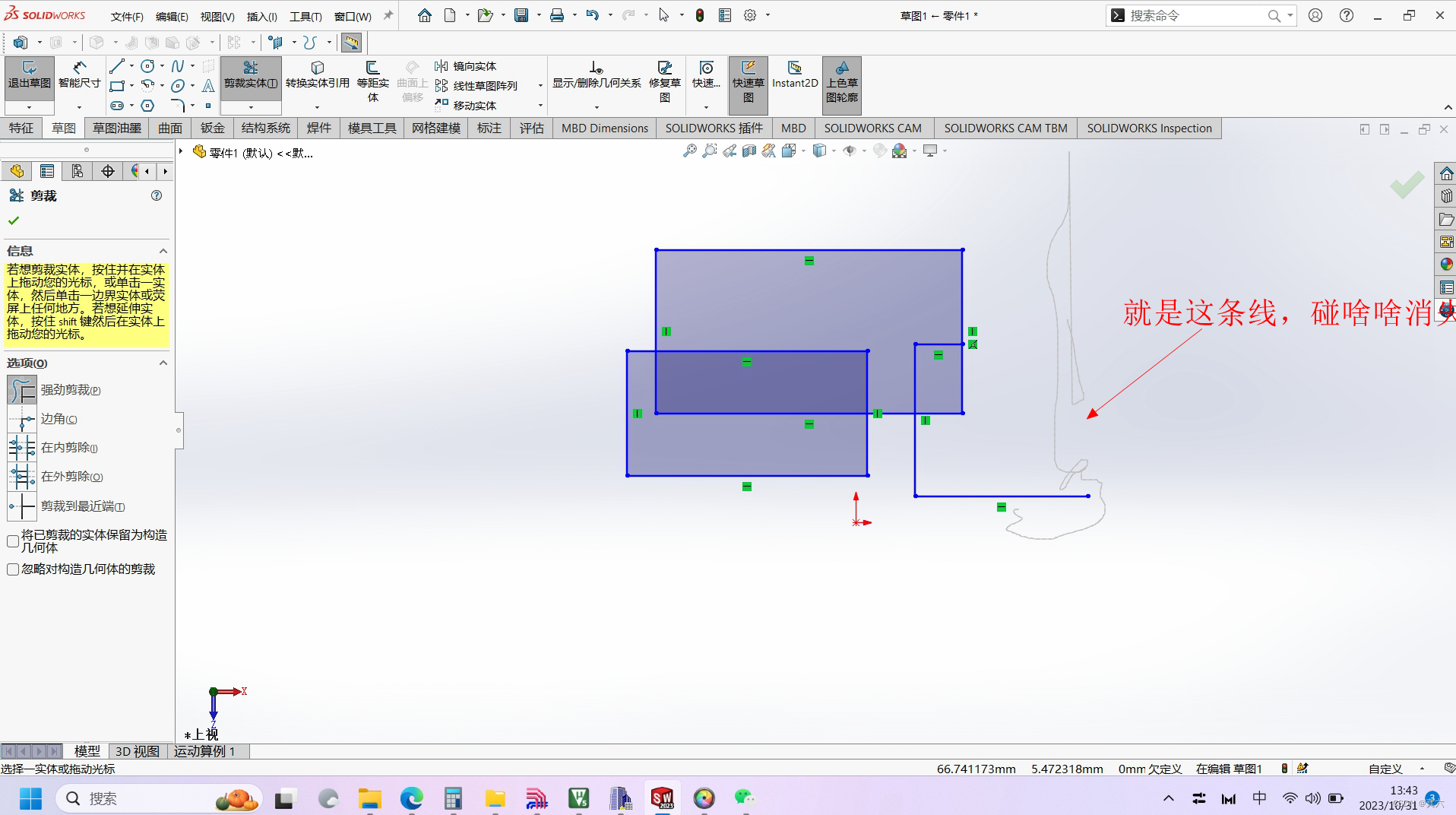Click Display/Delete Relations (显示/删除几何关系)

pos(597,75)
